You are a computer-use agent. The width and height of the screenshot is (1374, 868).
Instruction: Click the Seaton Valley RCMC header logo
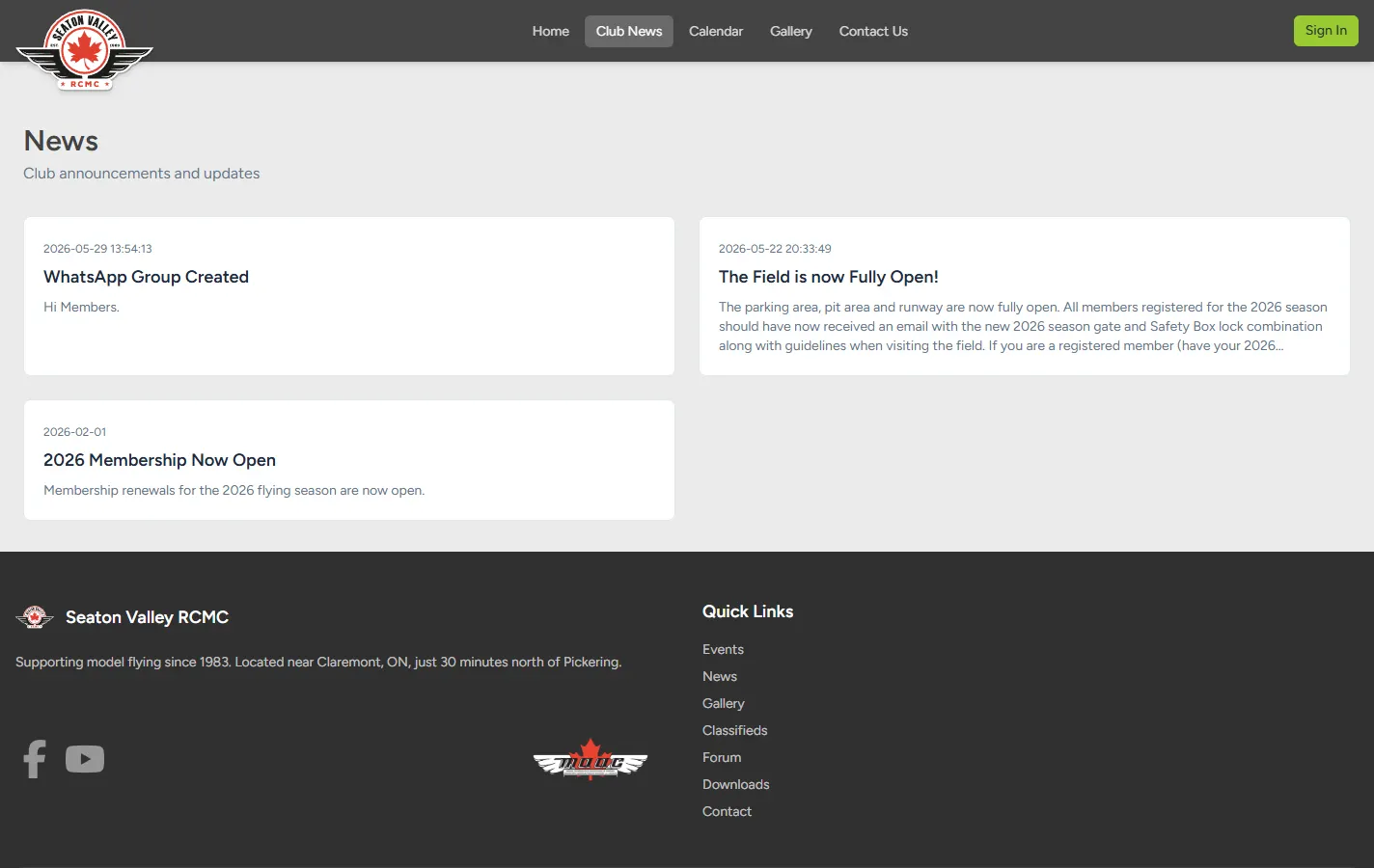pos(85,50)
